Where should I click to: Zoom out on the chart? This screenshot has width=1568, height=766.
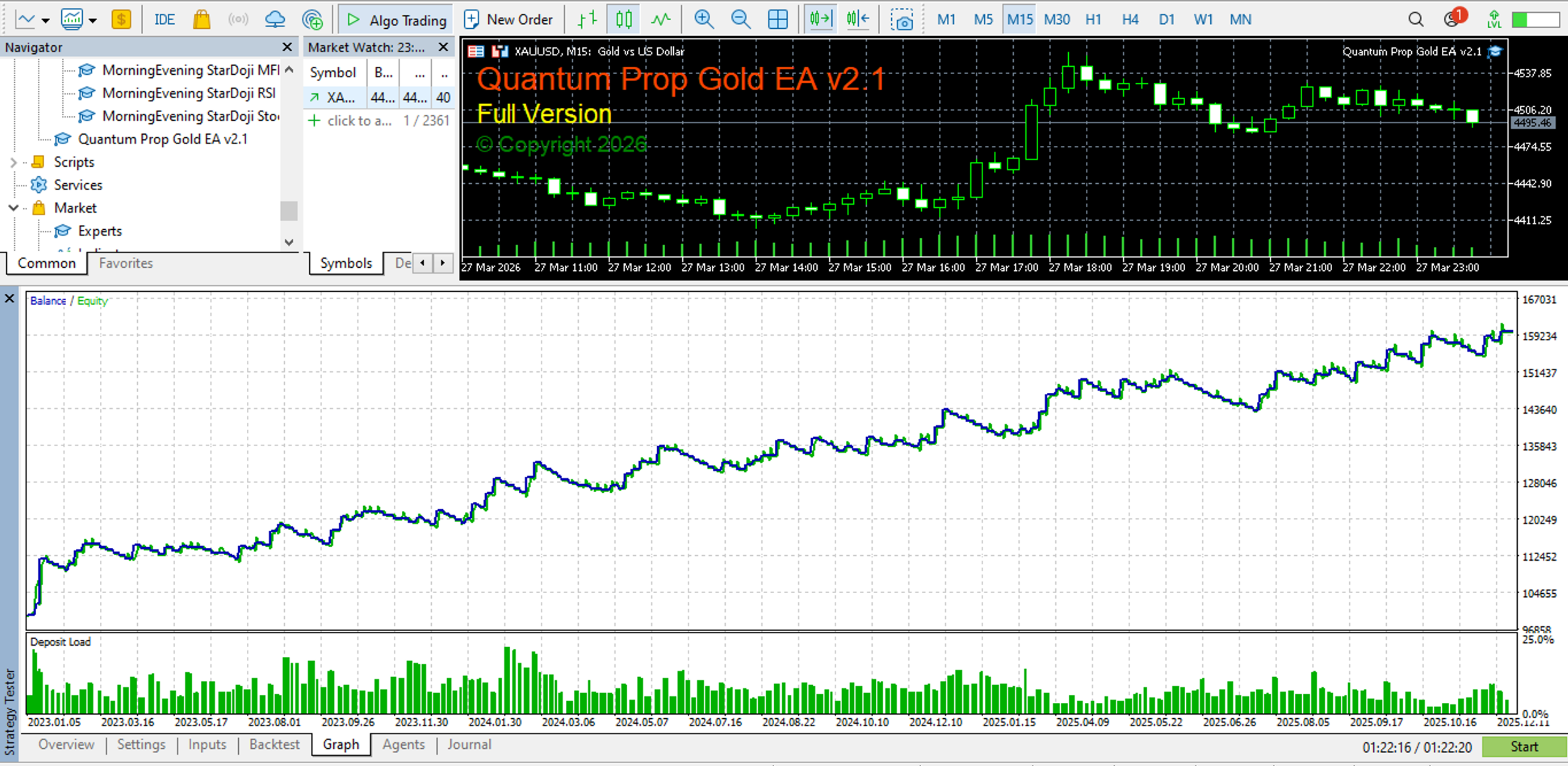click(x=741, y=20)
